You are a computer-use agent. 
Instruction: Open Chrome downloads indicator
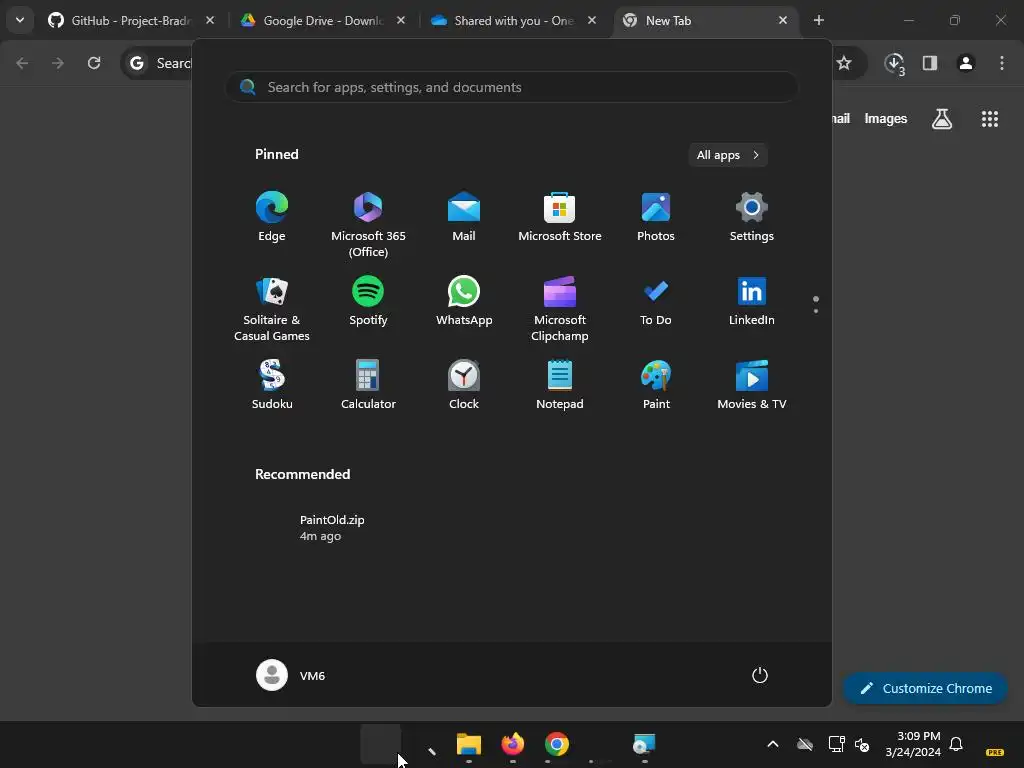894,63
